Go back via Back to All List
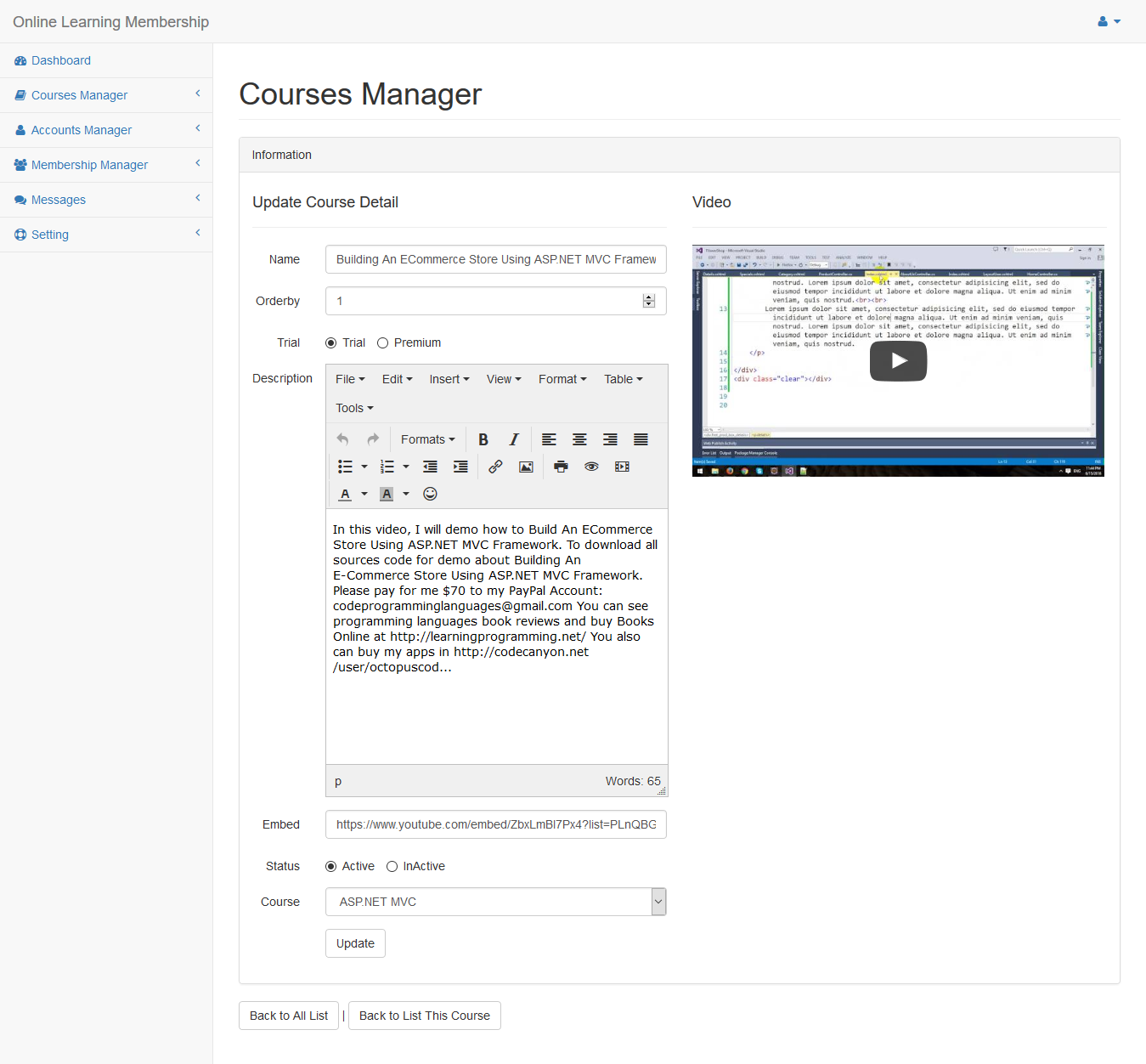This screenshot has width=1146, height=1064. (289, 1016)
